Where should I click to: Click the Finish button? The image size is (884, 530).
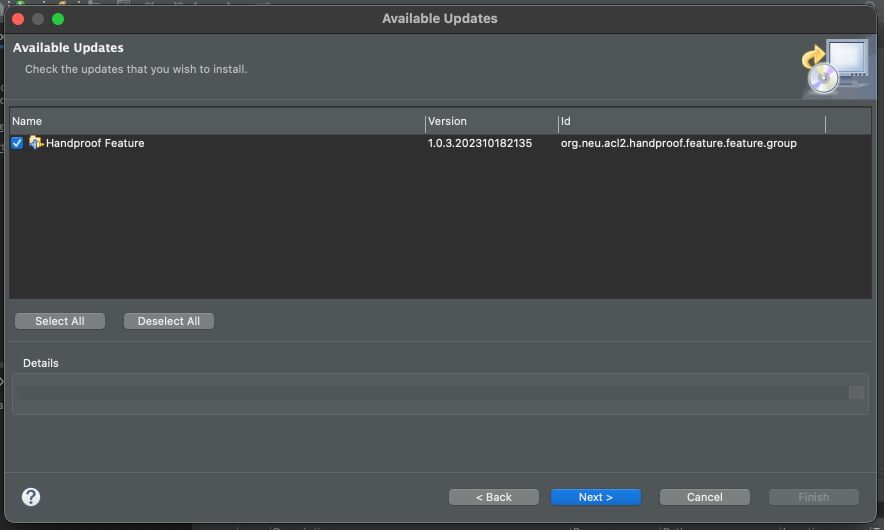[813, 497]
